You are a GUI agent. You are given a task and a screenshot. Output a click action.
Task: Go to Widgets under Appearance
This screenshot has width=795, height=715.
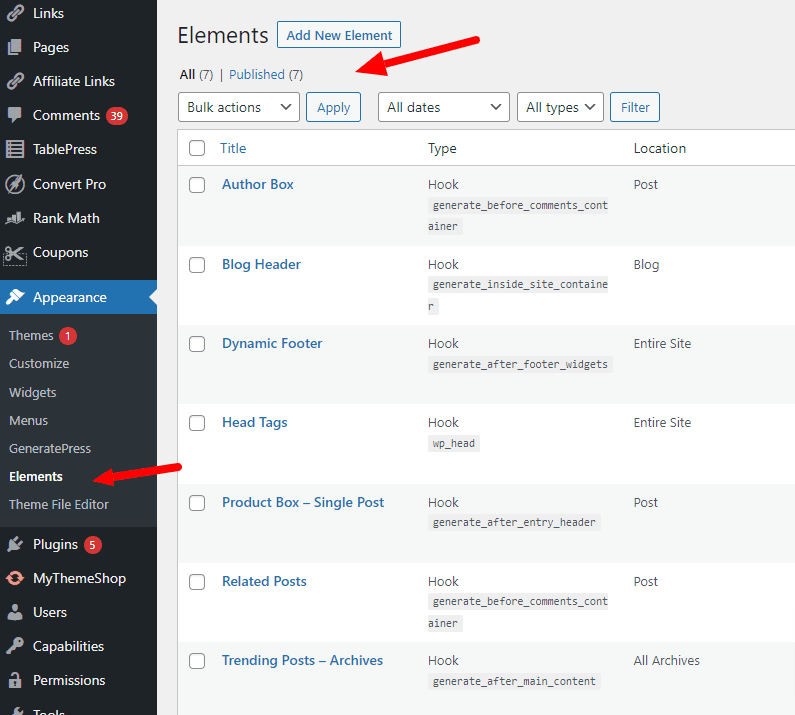coord(33,392)
